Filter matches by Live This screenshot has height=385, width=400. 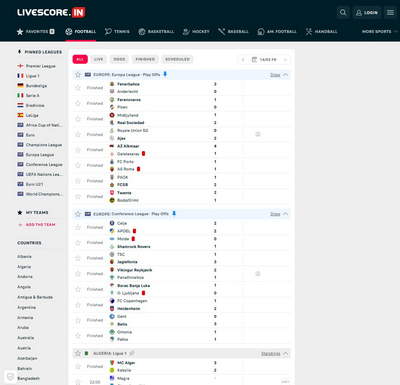pyautogui.click(x=98, y=59)
